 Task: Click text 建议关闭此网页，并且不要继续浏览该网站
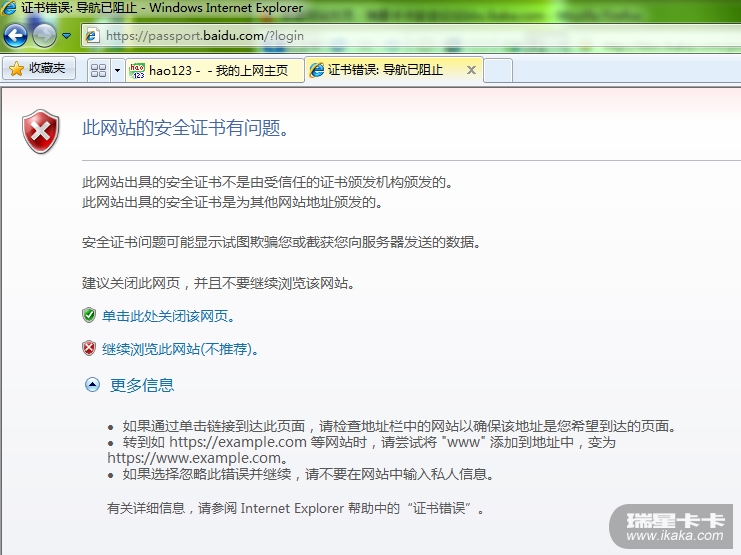click(218, 283)
